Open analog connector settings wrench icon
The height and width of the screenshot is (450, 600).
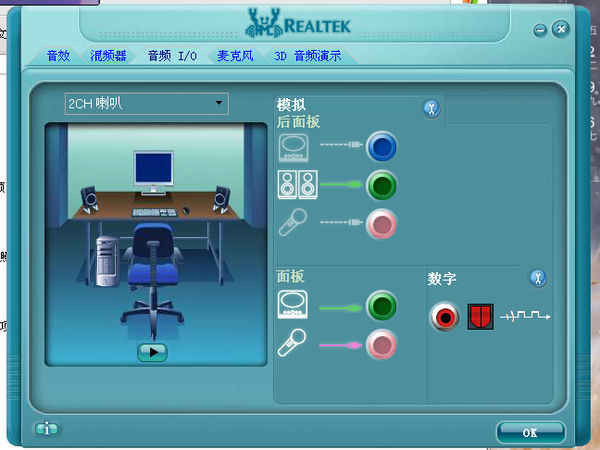432,109
